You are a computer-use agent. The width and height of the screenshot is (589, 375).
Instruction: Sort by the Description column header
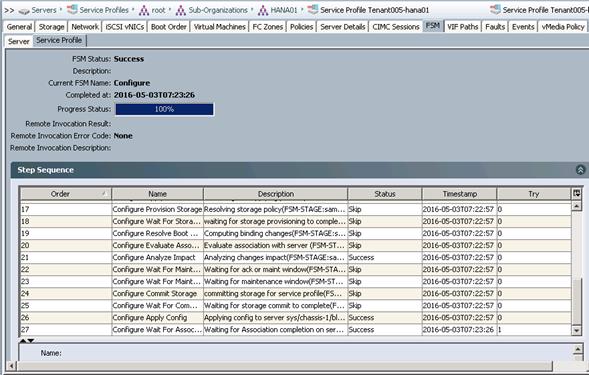point(275,194)
